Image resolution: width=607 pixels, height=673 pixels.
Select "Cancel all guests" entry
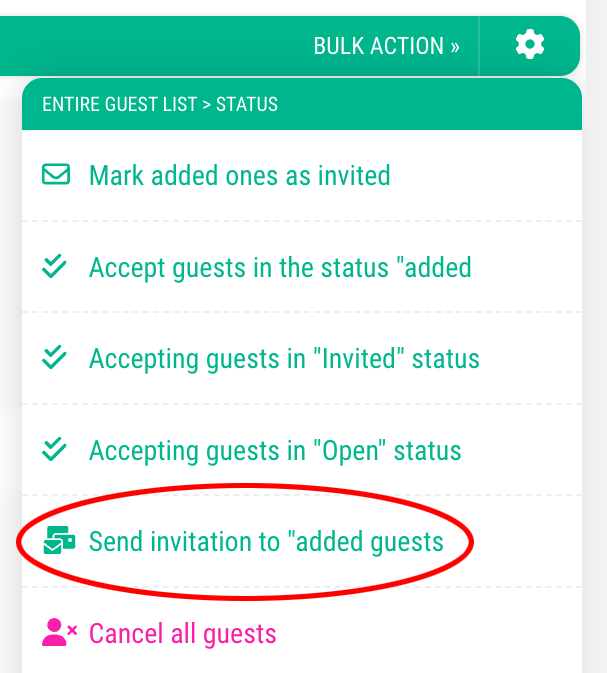[x=182, y=633]
